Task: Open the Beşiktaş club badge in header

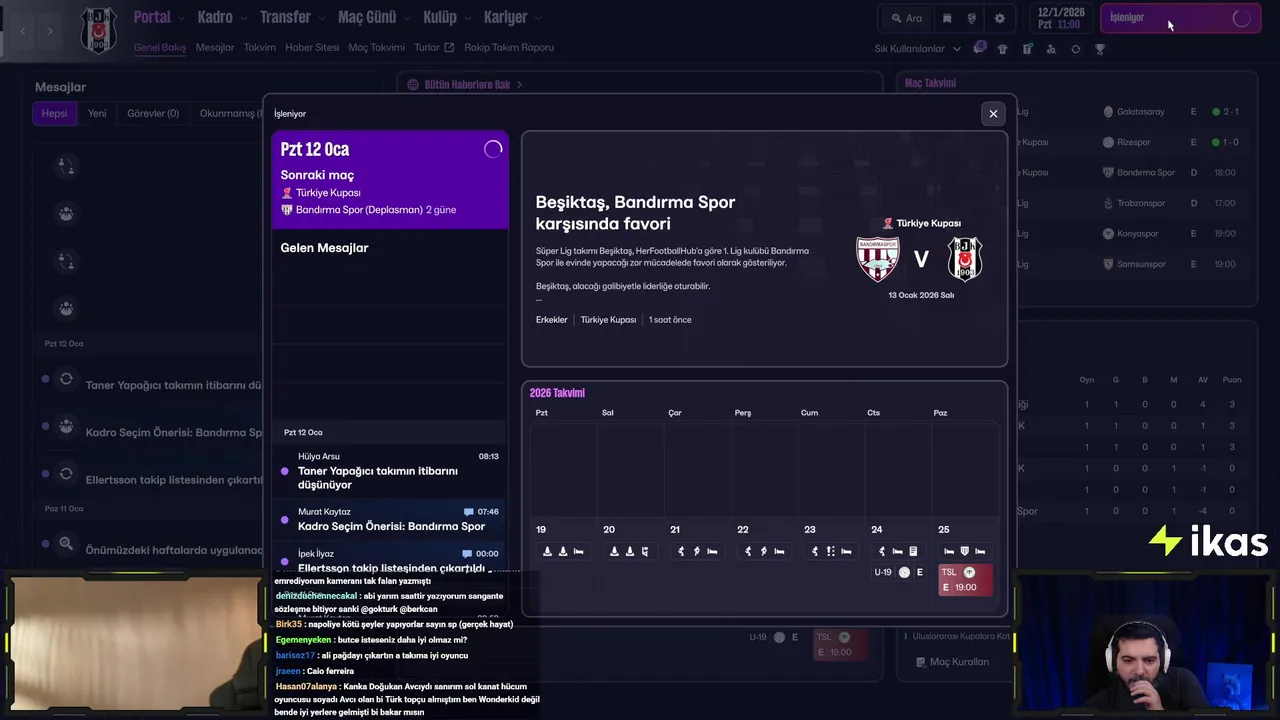Action: tap(99, 30)
